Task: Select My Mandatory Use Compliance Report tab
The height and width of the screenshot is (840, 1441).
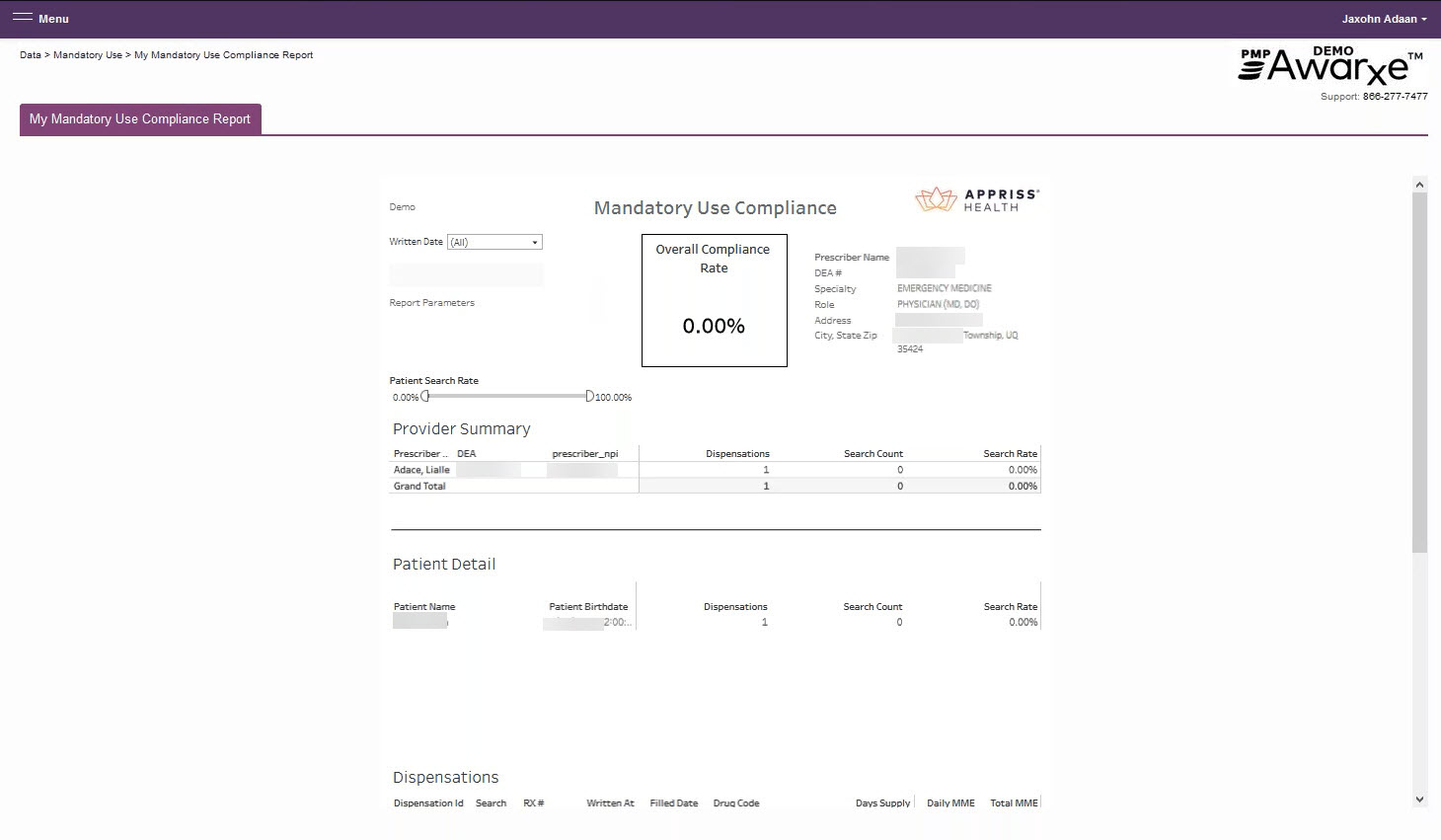Action: point(140,118)
